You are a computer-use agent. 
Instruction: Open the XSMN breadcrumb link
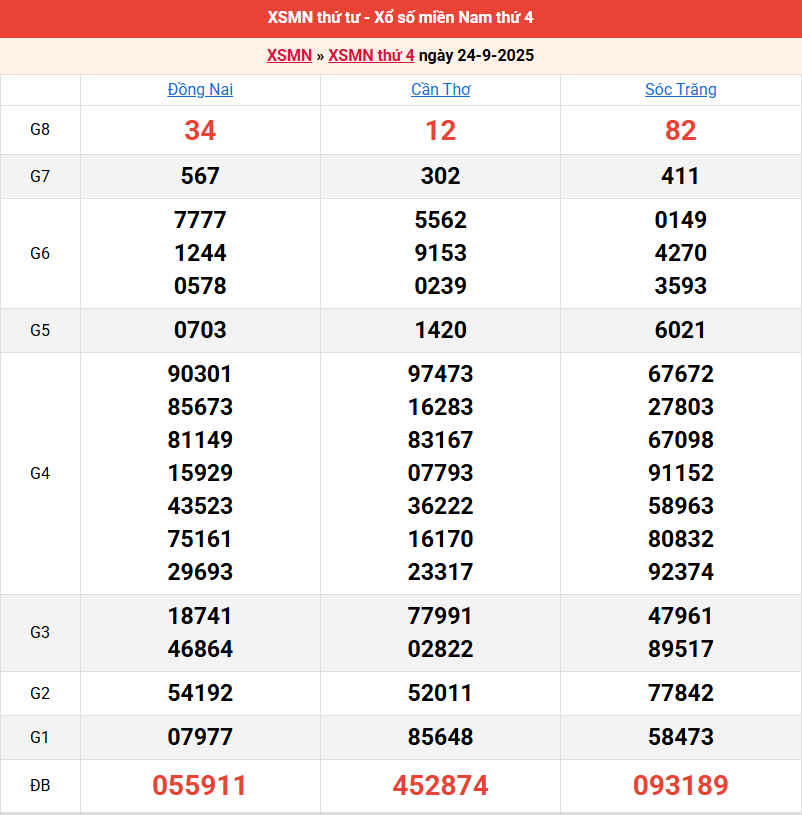point(289,55)
